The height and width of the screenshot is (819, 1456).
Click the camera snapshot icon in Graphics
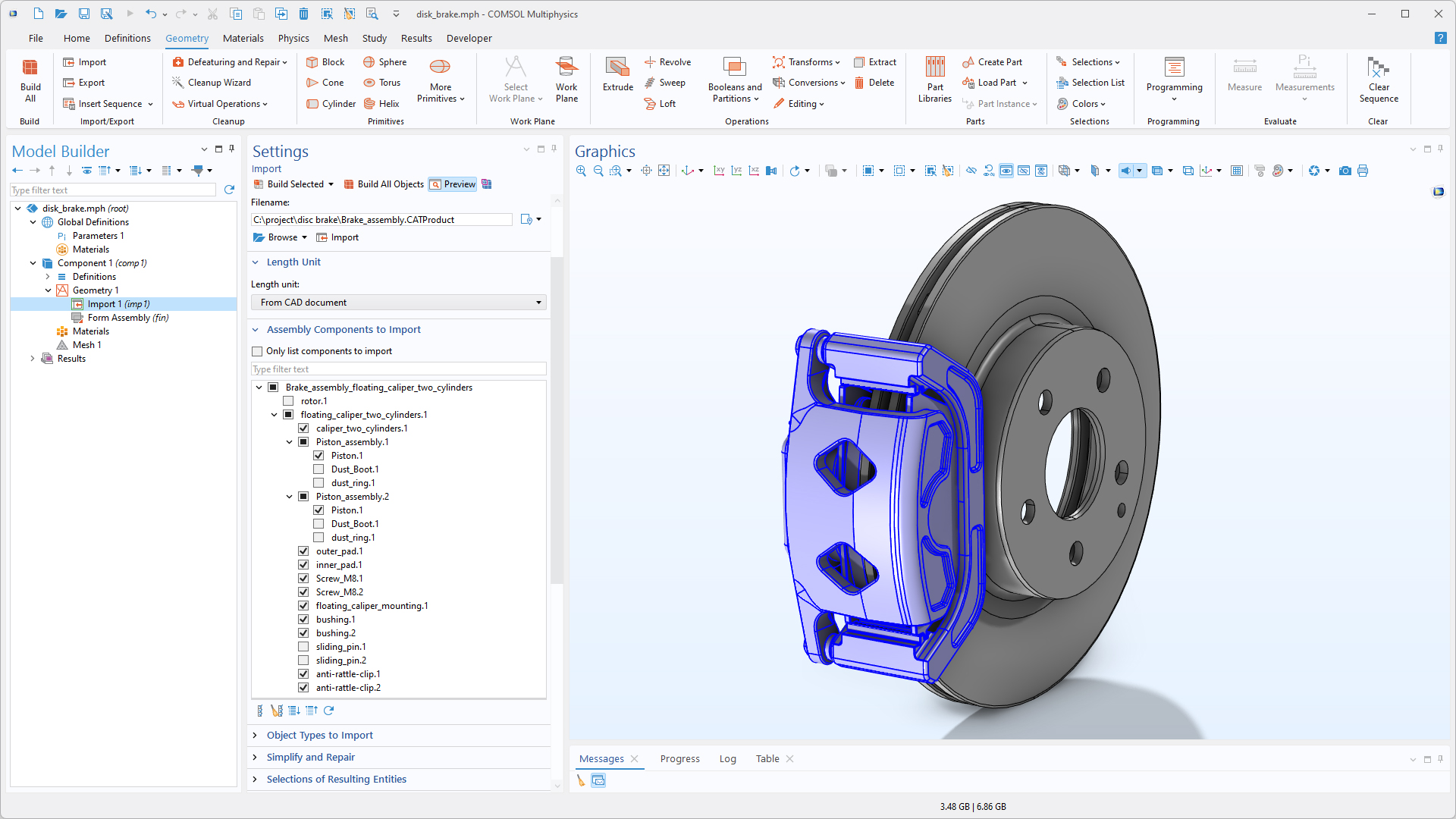1345,171
